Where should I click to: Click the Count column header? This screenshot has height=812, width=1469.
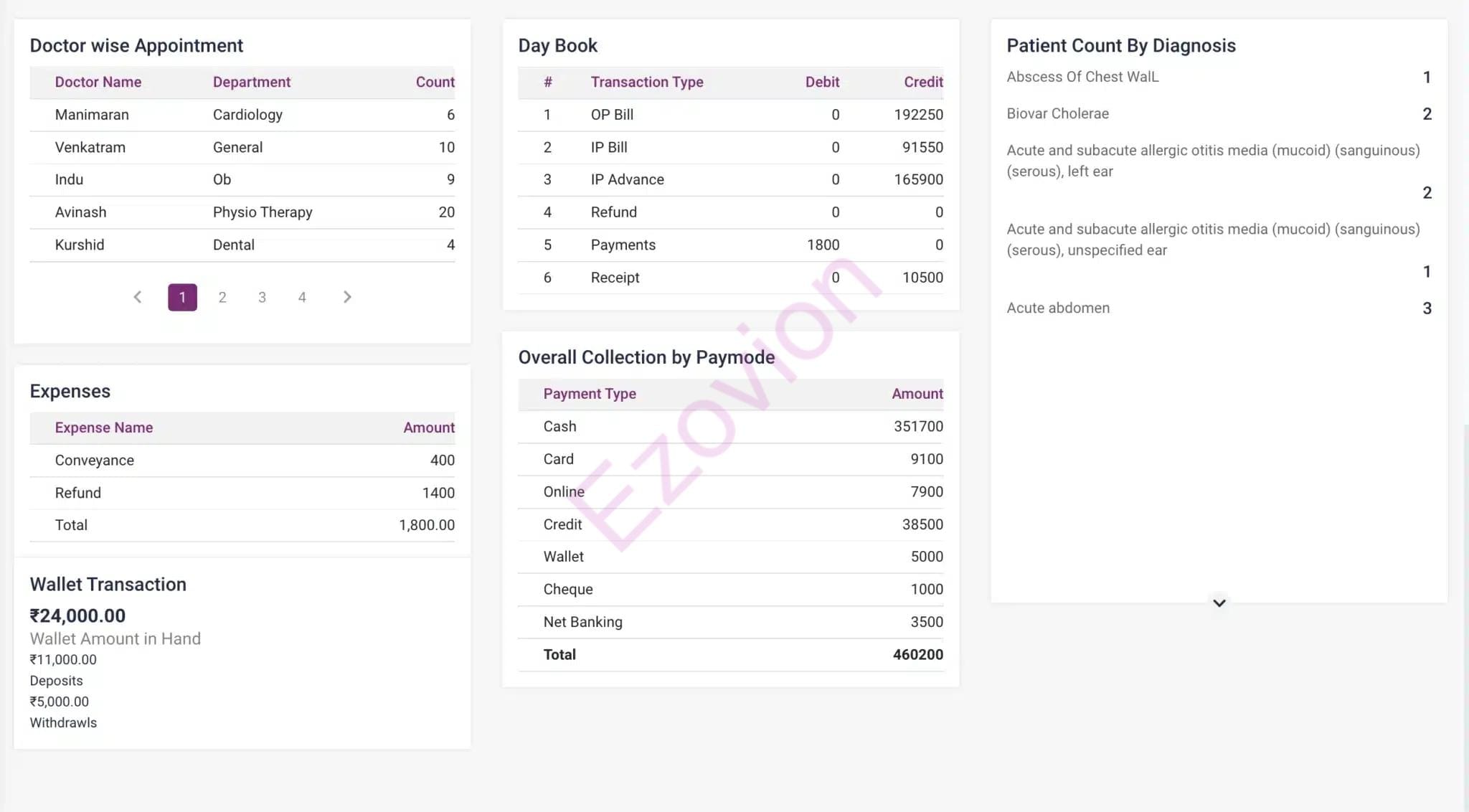[x=435, y=82]
